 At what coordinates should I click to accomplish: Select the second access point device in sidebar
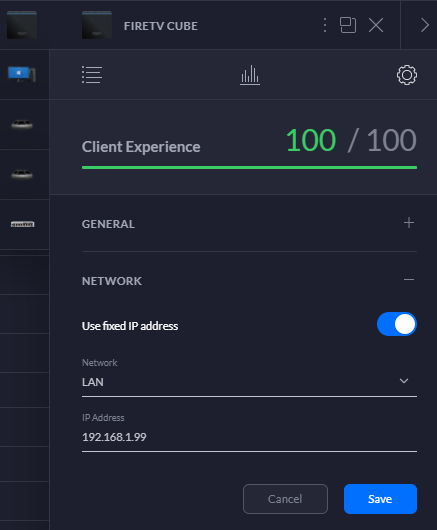tap(22, 174)
